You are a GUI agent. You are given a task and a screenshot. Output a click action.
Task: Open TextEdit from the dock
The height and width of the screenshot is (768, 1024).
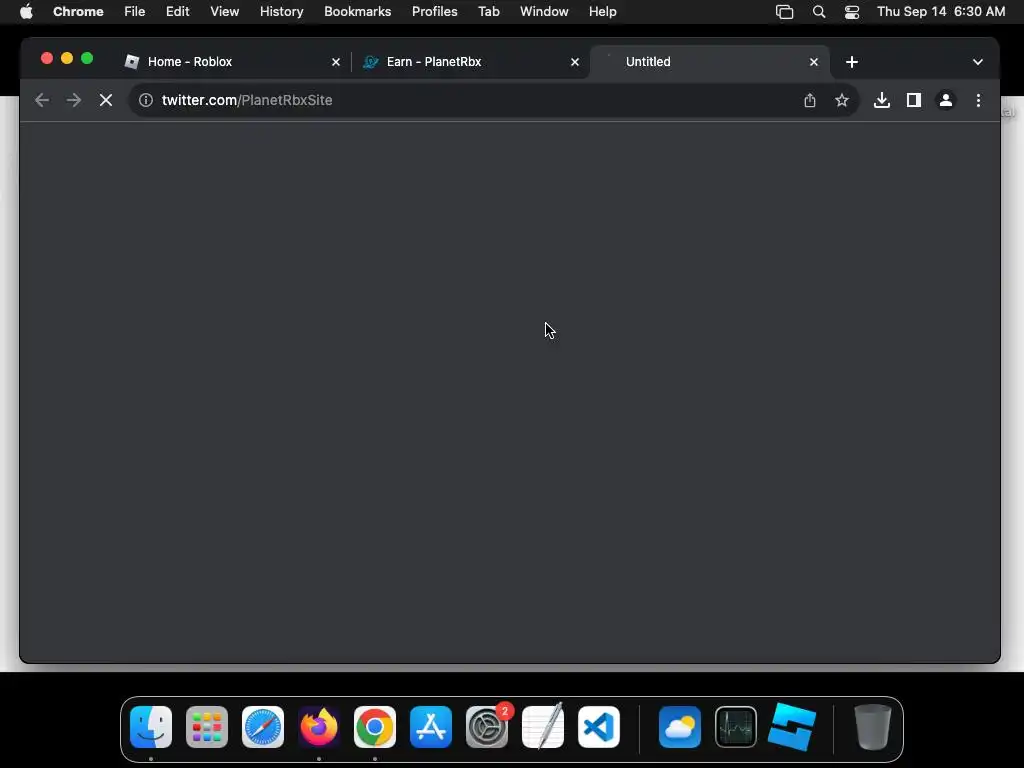coord(543,727)
